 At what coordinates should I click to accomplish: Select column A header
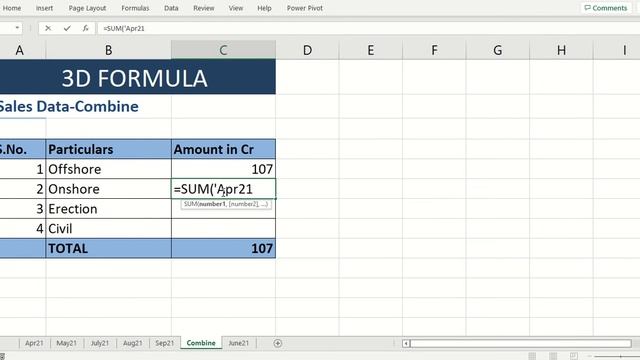point(20,50)
